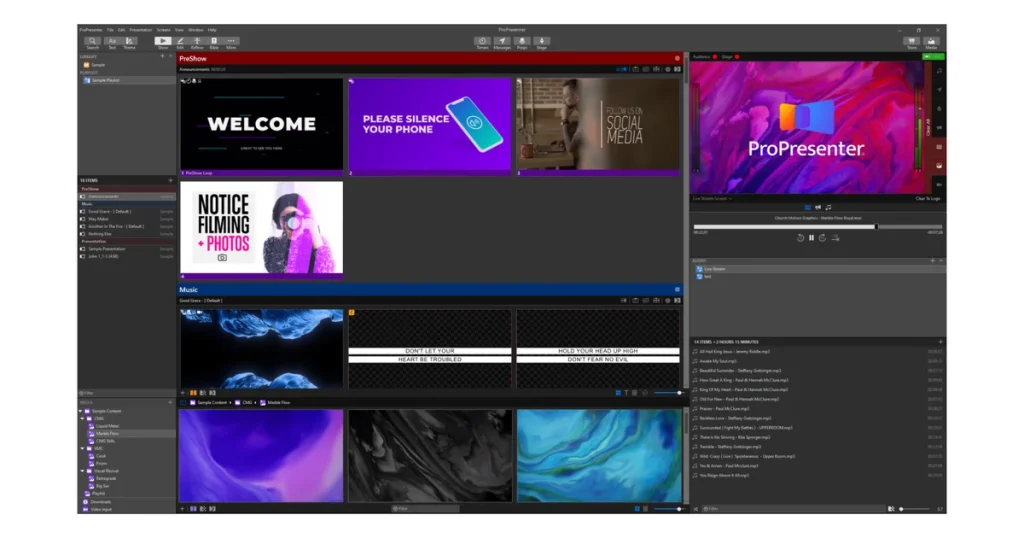Select the WELCOME slide thumbnail
The image size is (1024, 538).
click(261, 127)
